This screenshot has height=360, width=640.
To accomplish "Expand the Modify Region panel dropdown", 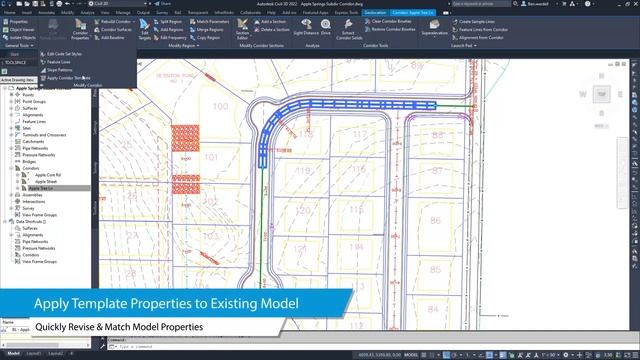I will [x=184, y=46].
